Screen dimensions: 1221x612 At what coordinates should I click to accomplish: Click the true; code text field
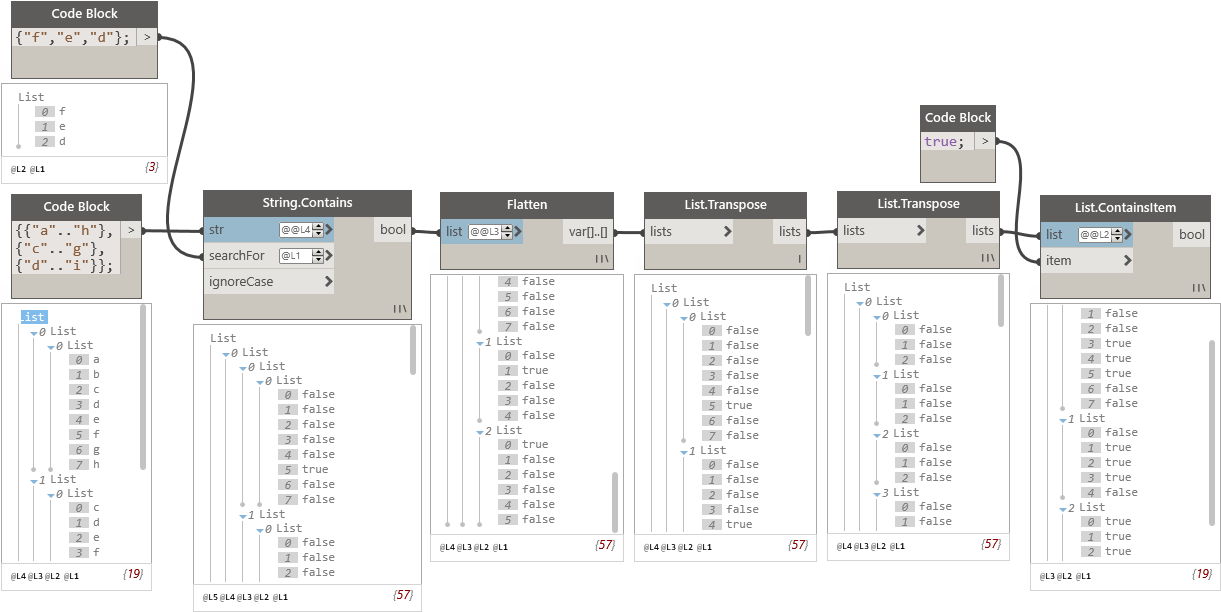click(947, 141)
